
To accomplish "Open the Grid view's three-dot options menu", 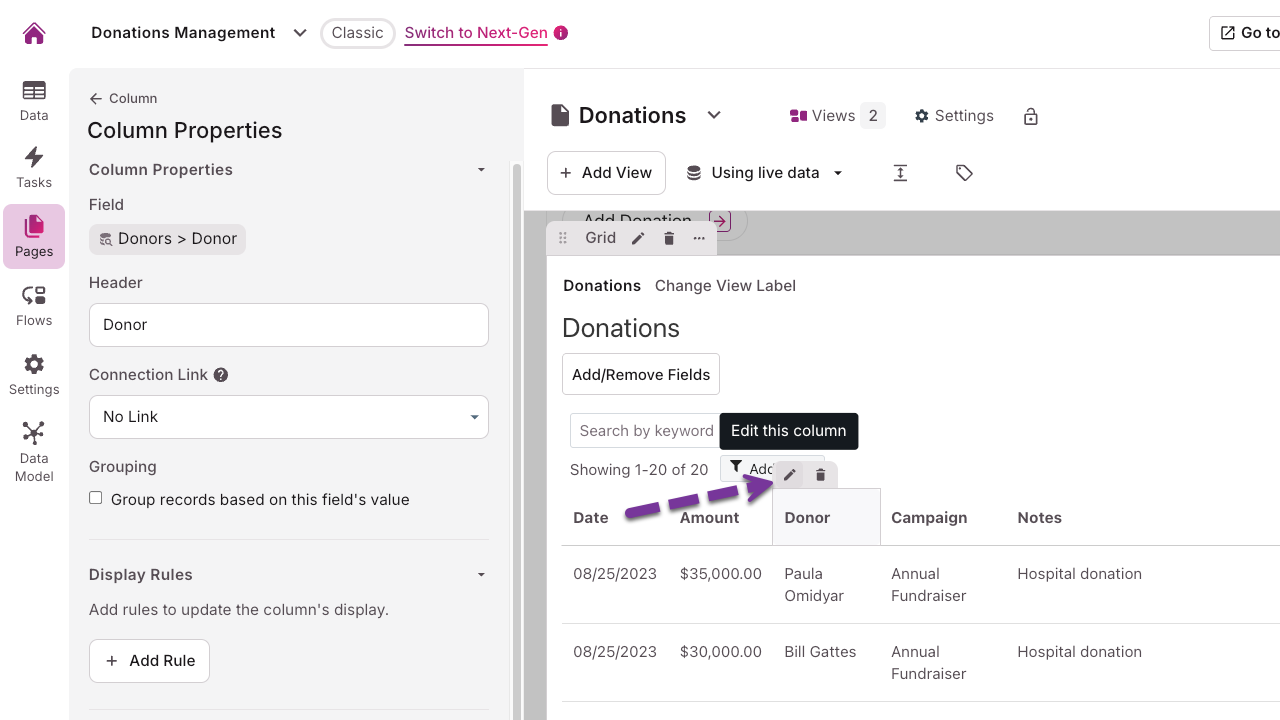I will [x=699, y=238].
